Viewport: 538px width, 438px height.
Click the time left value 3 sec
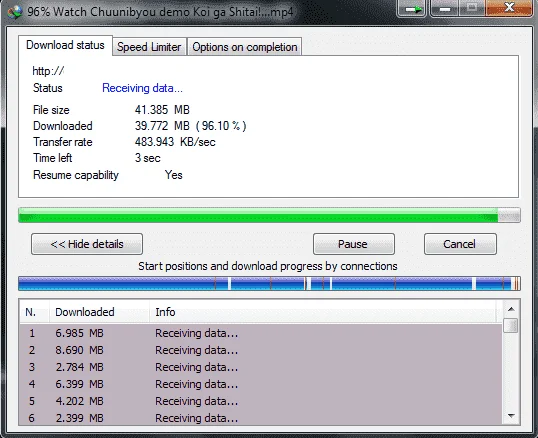148,158
